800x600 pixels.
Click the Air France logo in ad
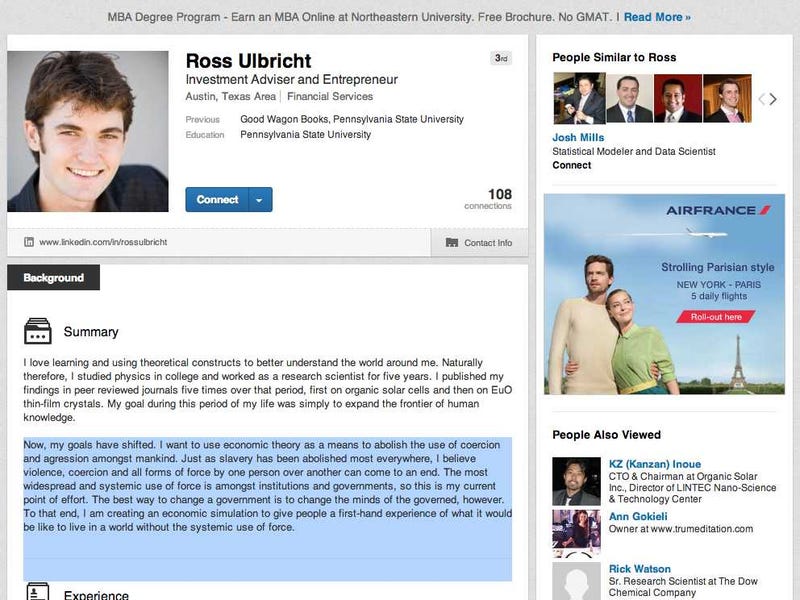point(718,210)
